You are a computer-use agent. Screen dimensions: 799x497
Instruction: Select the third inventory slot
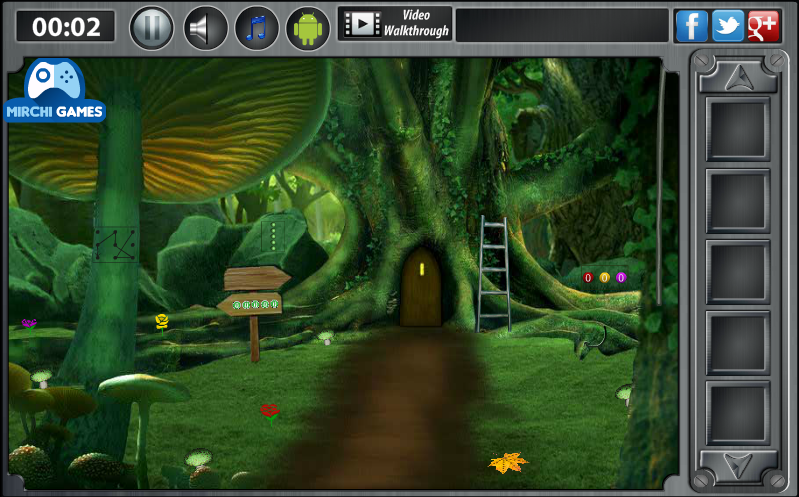click(737, 271)
